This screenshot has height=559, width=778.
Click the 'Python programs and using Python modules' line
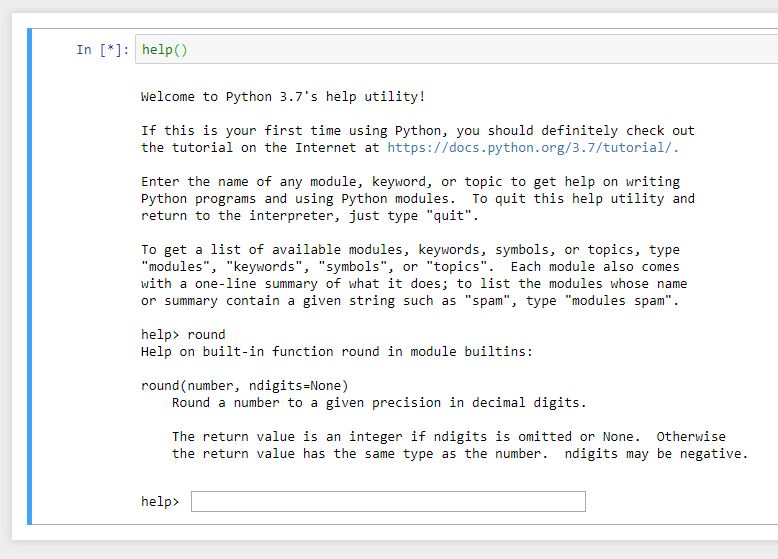pyautogui.click(x=418, y=198)
